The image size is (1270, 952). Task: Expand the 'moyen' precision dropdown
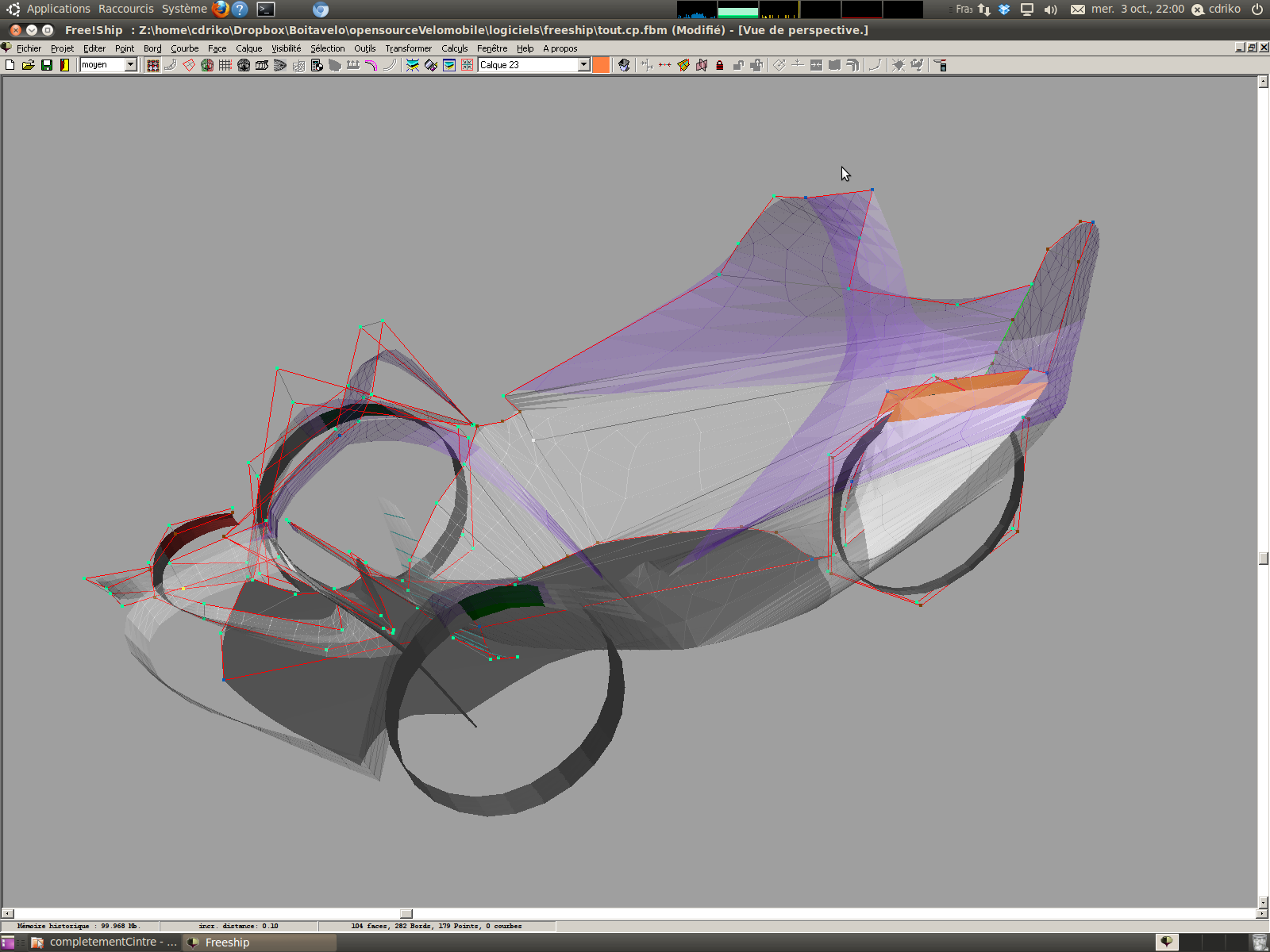coord(131,65)
